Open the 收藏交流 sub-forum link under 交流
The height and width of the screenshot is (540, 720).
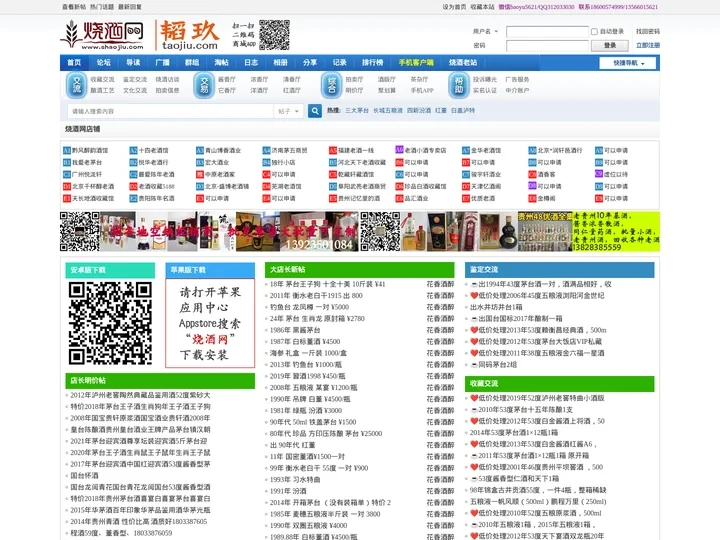[102, 79]
